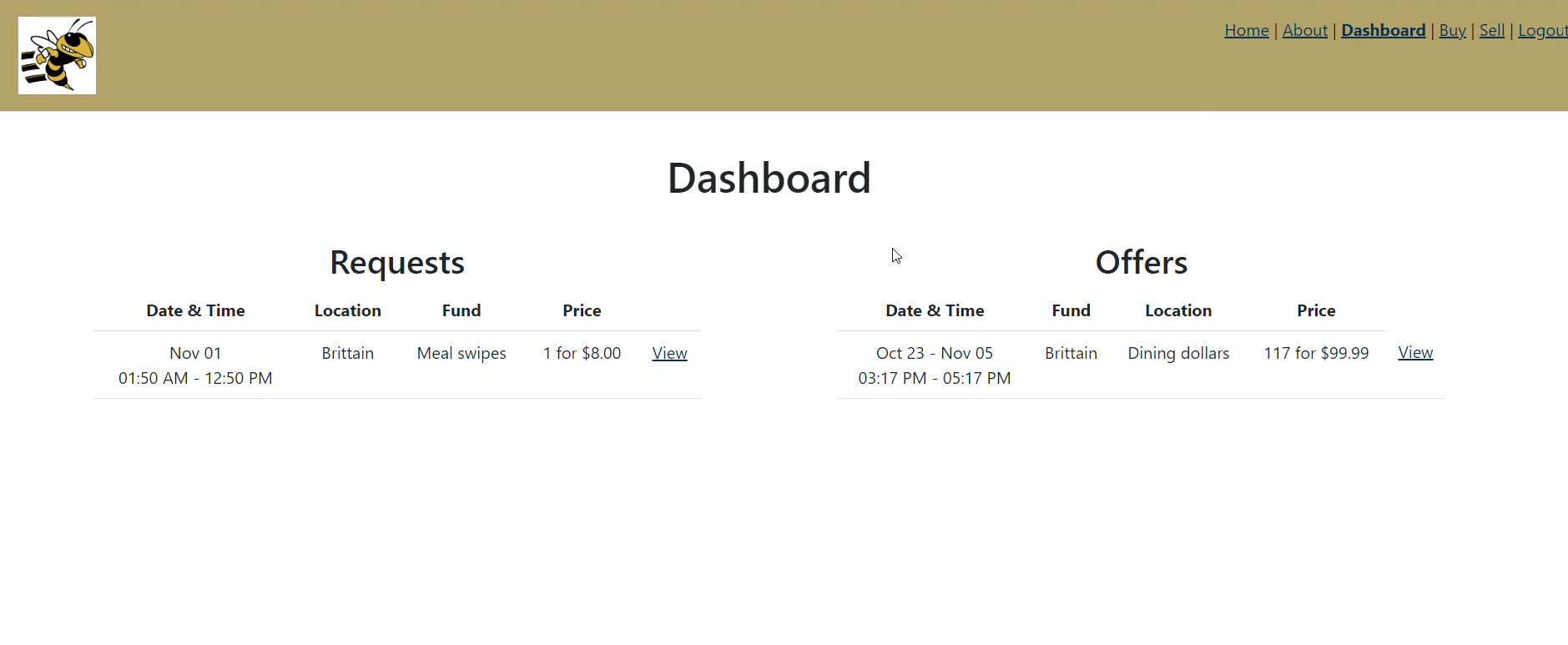
Task: Click Price header in Offers table
Action: 1316,310
